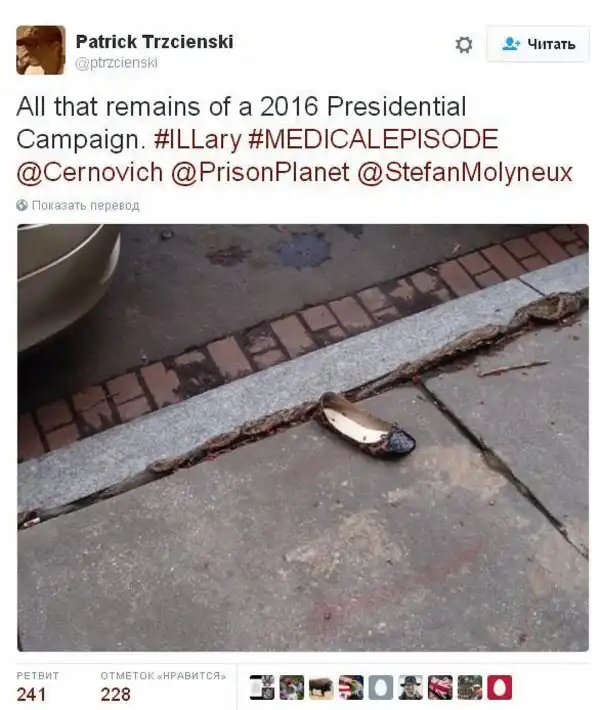Open the Union Jack flag avatar
The image size is (600, 710).
click(440, 687)
